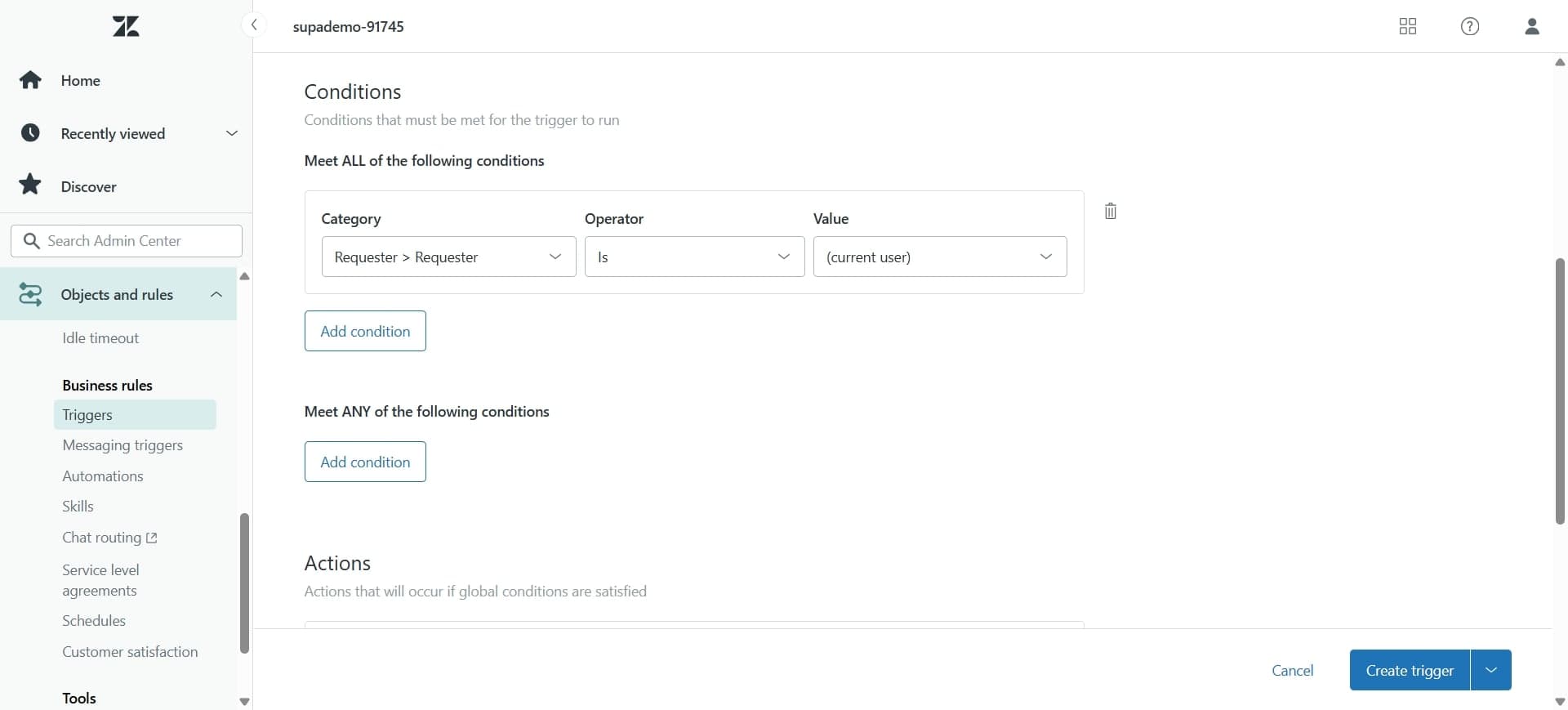This screenshot has height=710, width=1568.
Task: Click the Business rules heading
Action: click(107, 385)
